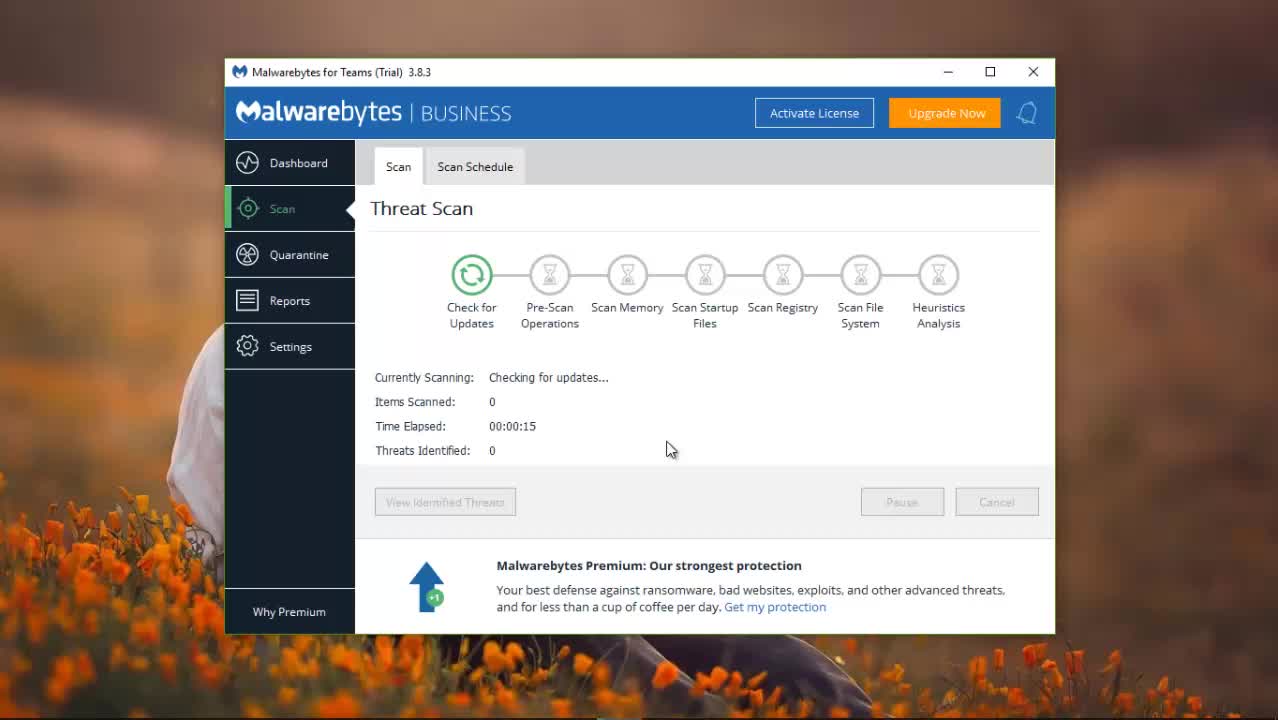Click the Checking for updates status text
The width and height of the screenshot is (1278, 720).
[548, 378]
